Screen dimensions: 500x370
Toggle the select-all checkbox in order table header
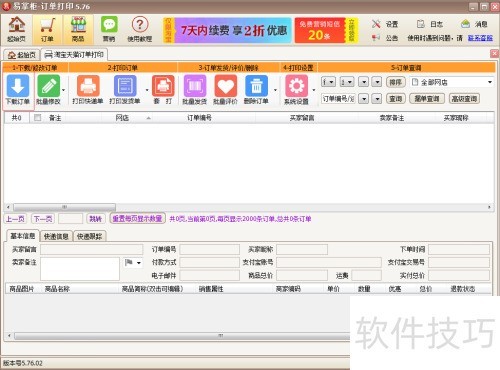click(x=37, y=117)
